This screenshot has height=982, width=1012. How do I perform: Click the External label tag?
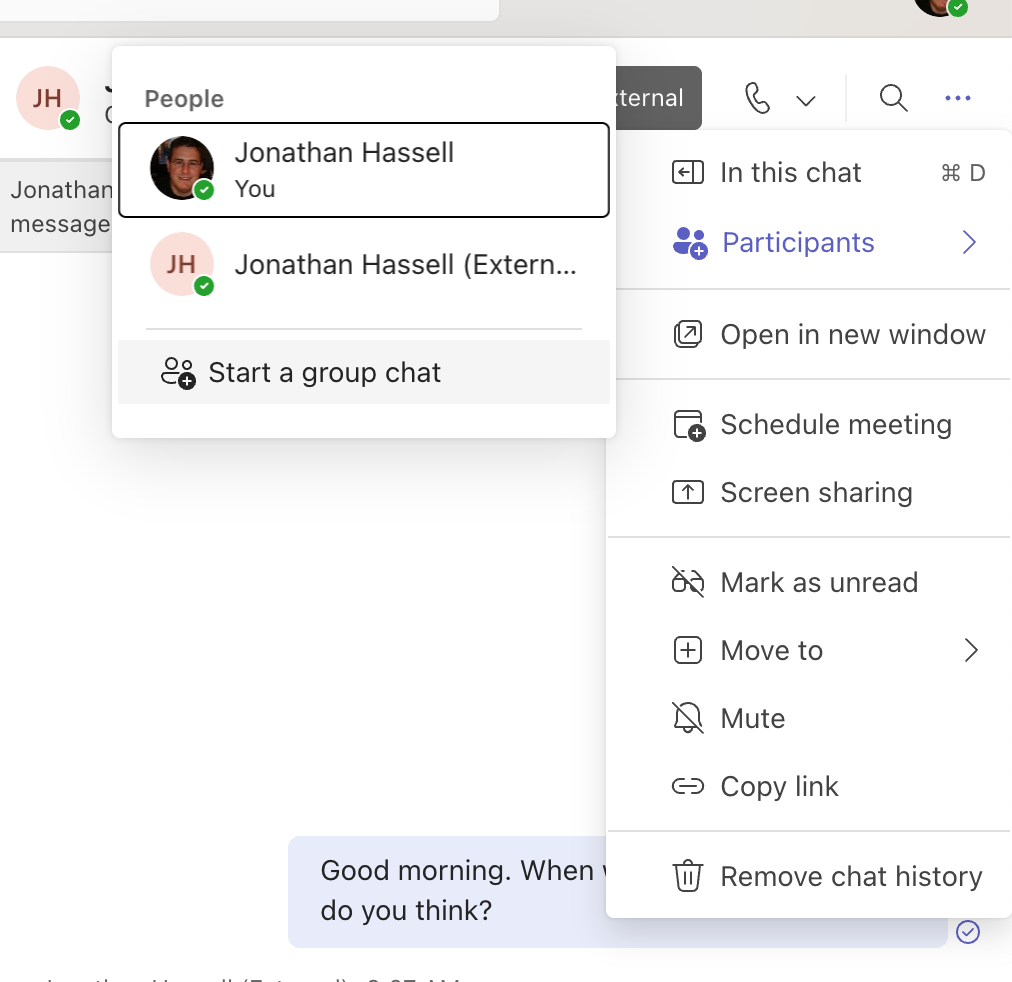pos(658,98)
